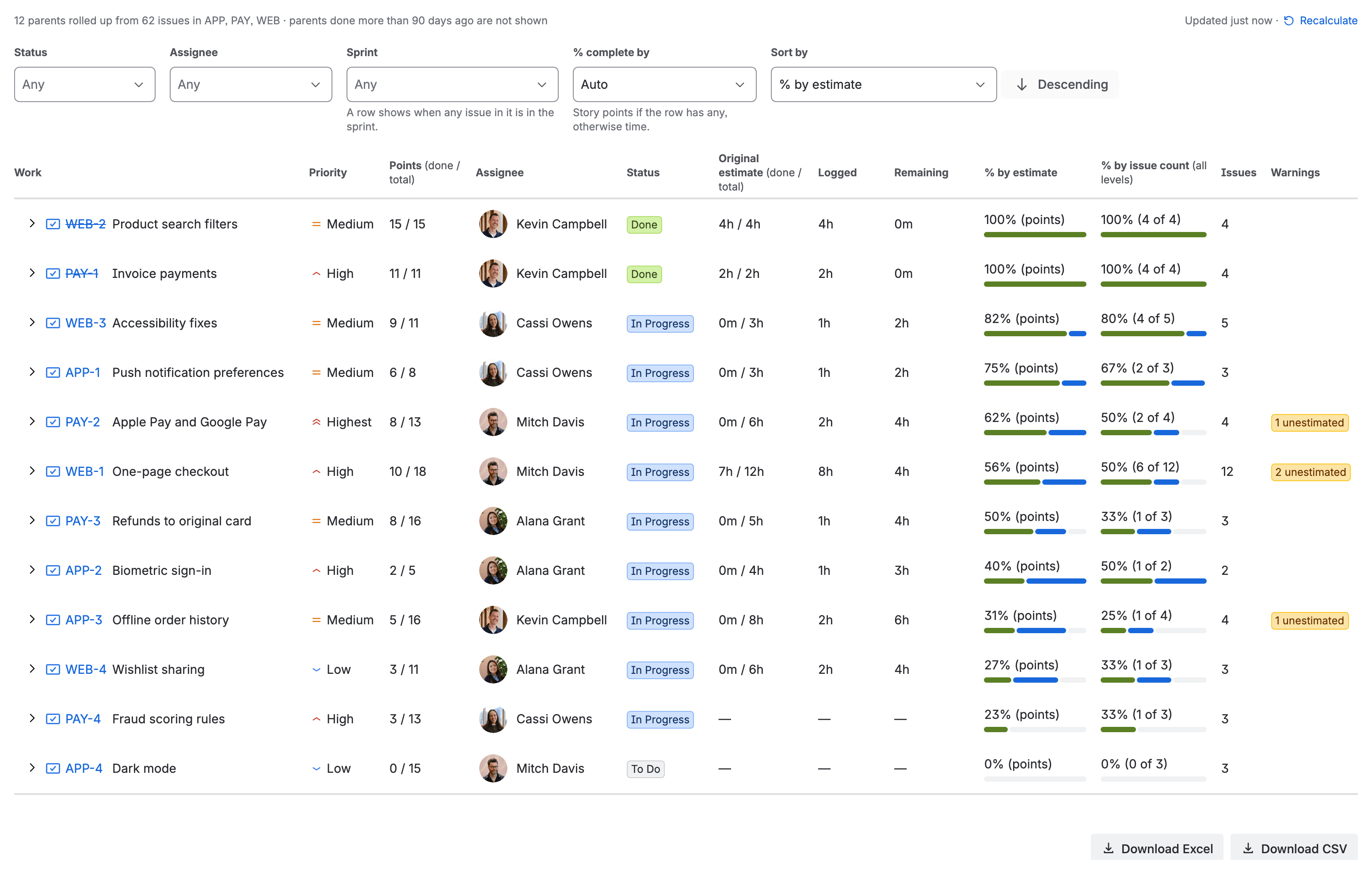Click the High priority icon for Invoice payments

pyautogui.click(x=316, y=274)
